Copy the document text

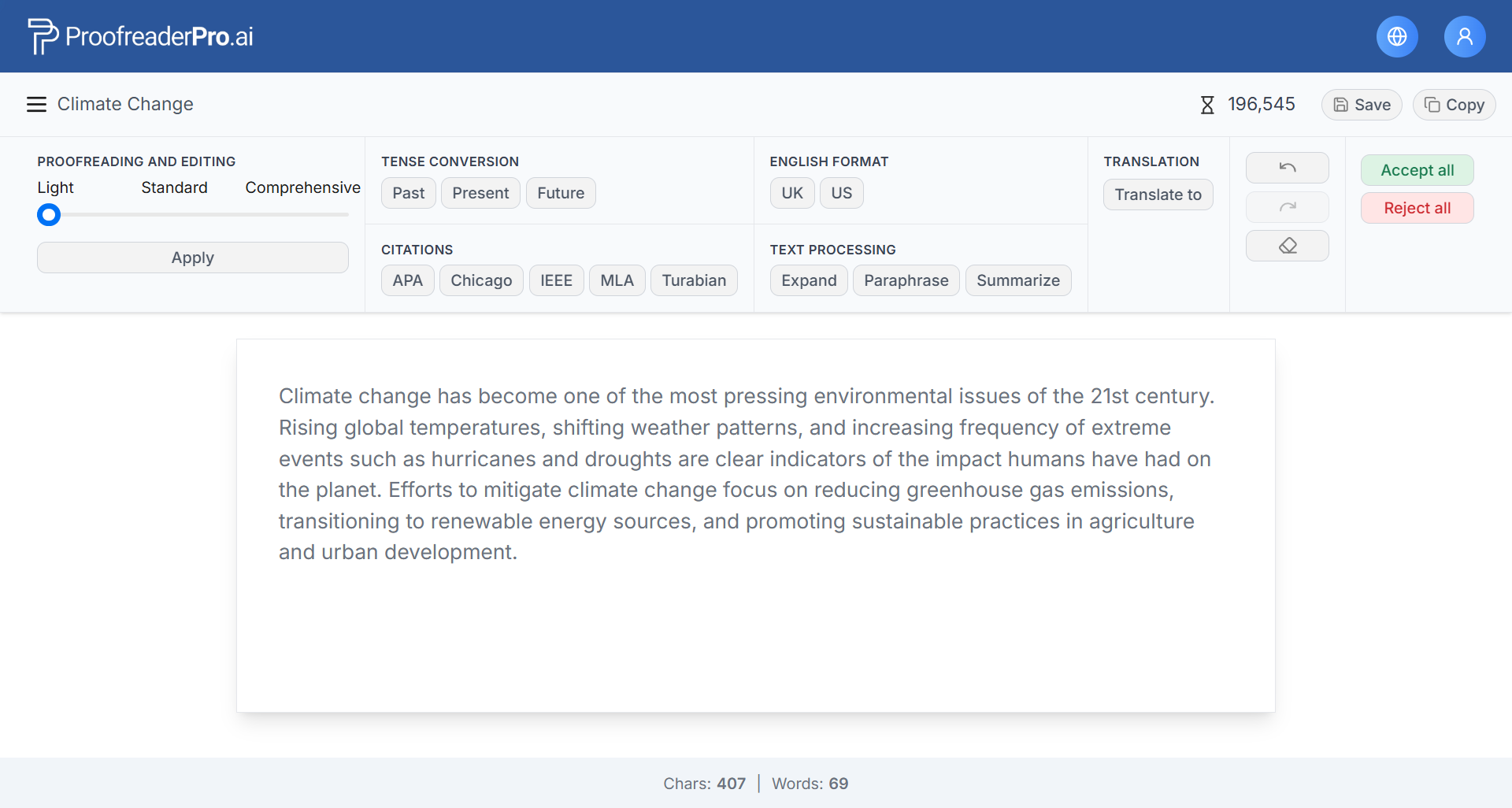pos(1453,105)
